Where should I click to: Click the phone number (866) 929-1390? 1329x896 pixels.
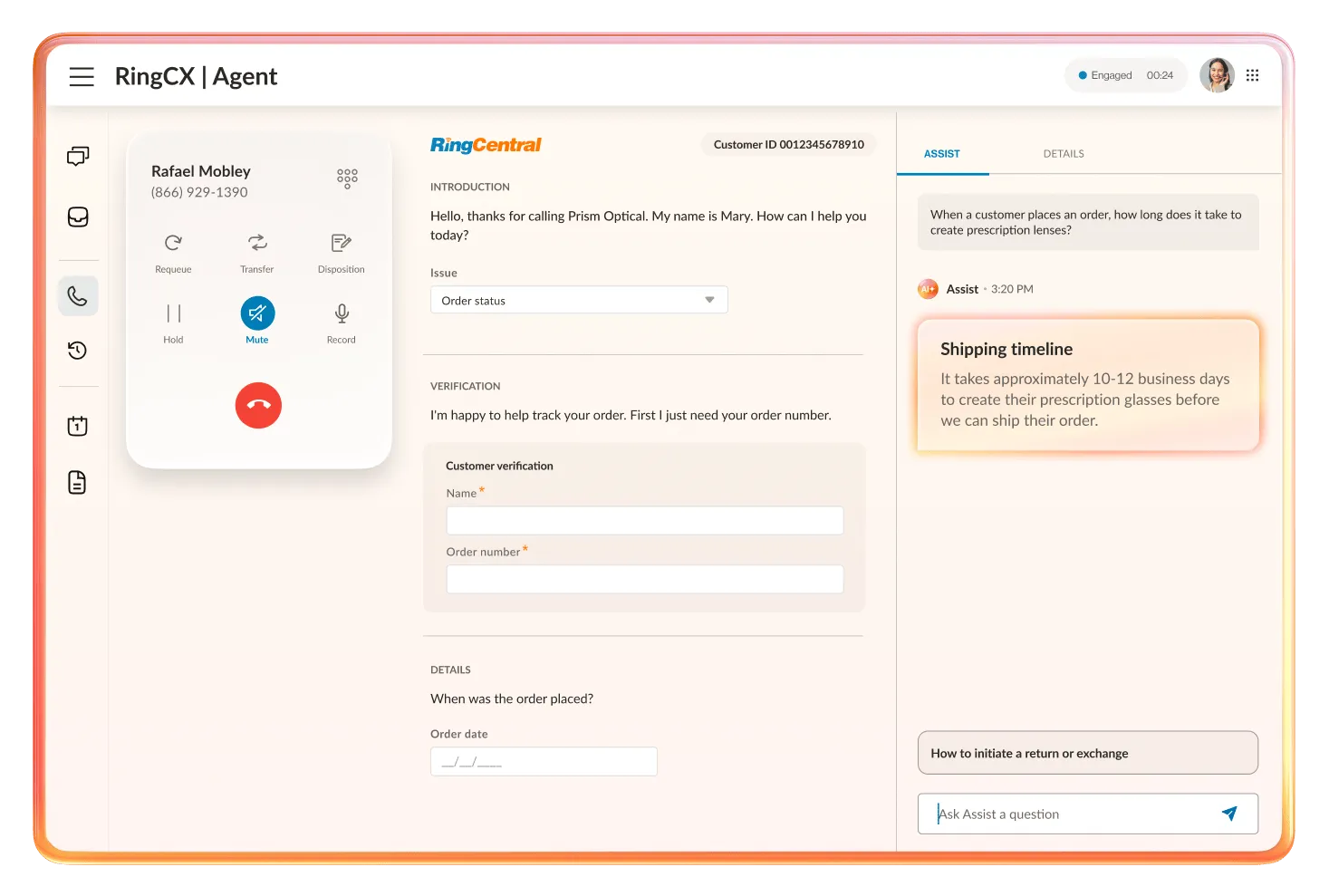coord(199,192)
